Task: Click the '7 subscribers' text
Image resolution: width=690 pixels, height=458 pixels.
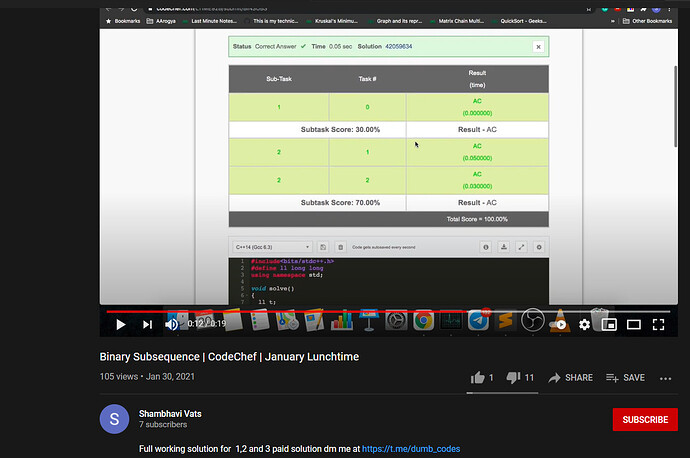Action: pos(163,425)
